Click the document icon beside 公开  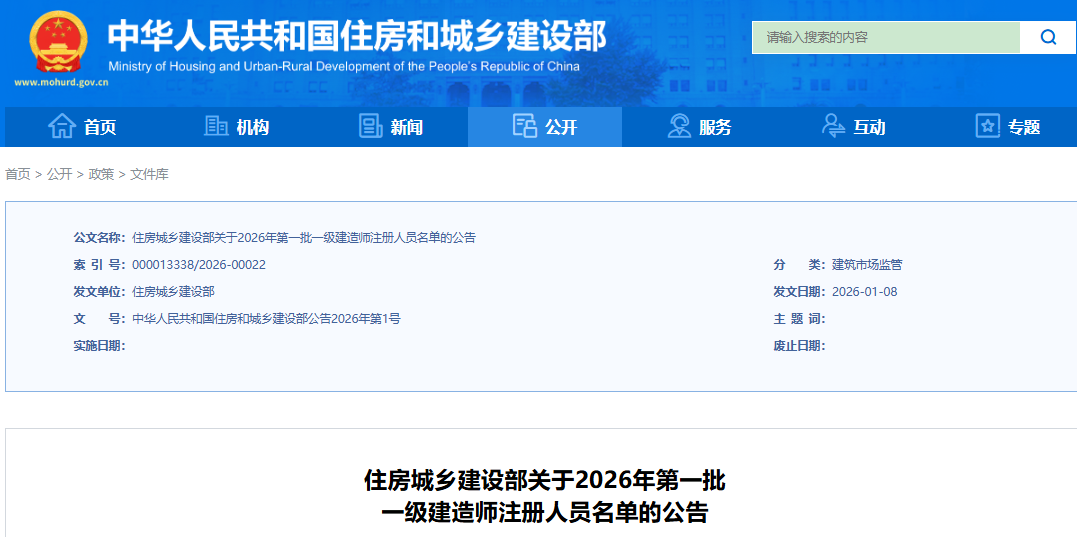point(525,126)
